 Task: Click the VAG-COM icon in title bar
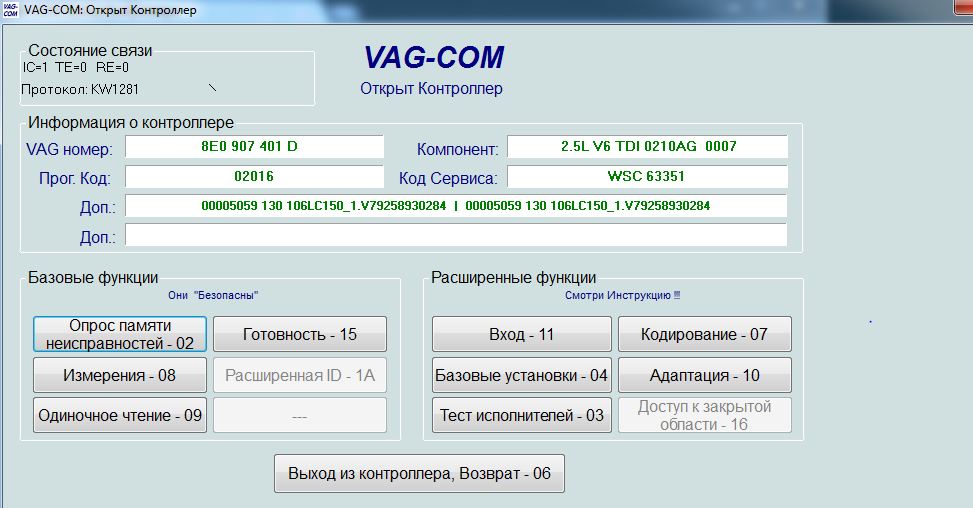(x=10, y=9)
